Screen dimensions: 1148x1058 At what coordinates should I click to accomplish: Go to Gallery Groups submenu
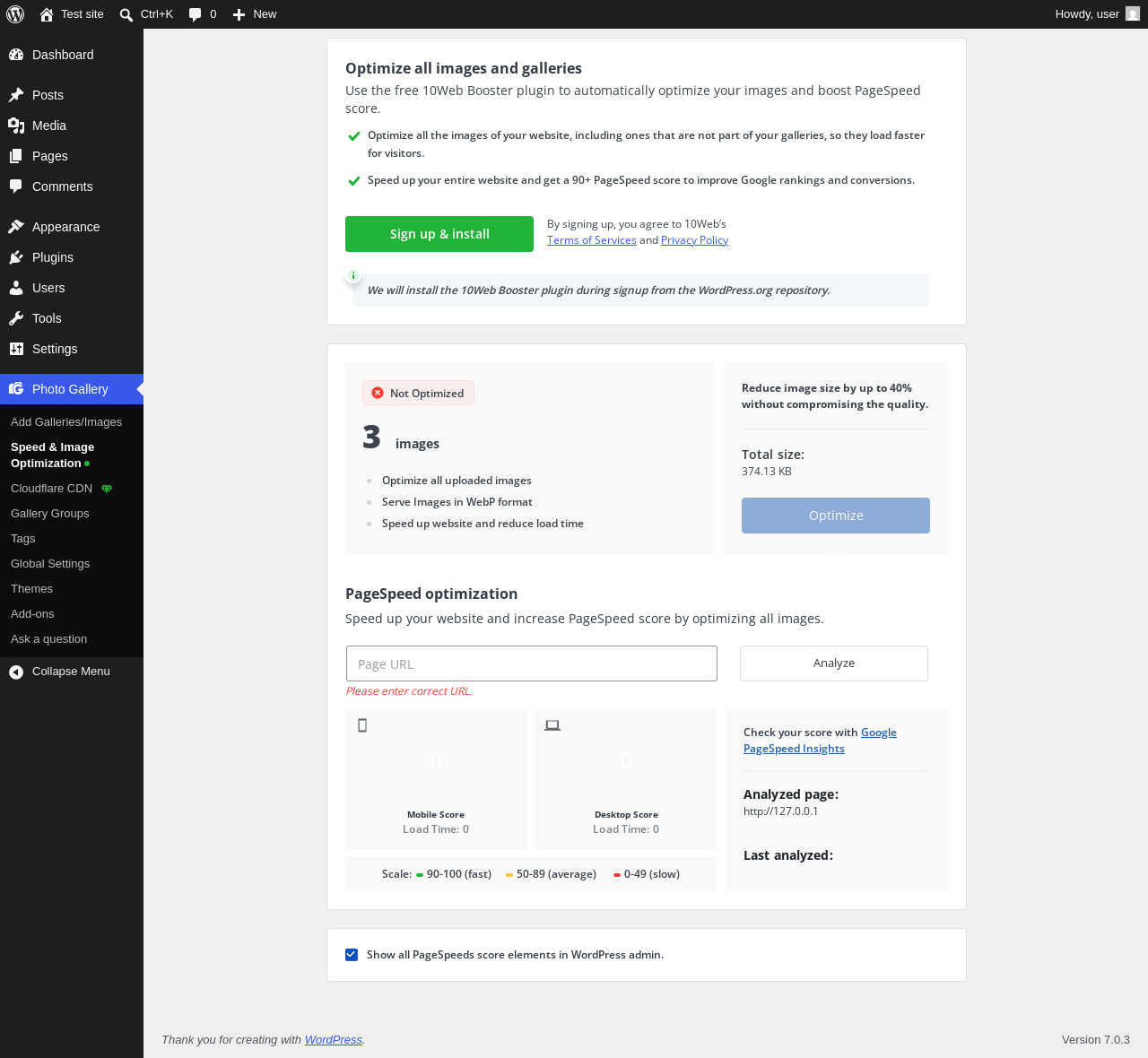coord(49,514)
